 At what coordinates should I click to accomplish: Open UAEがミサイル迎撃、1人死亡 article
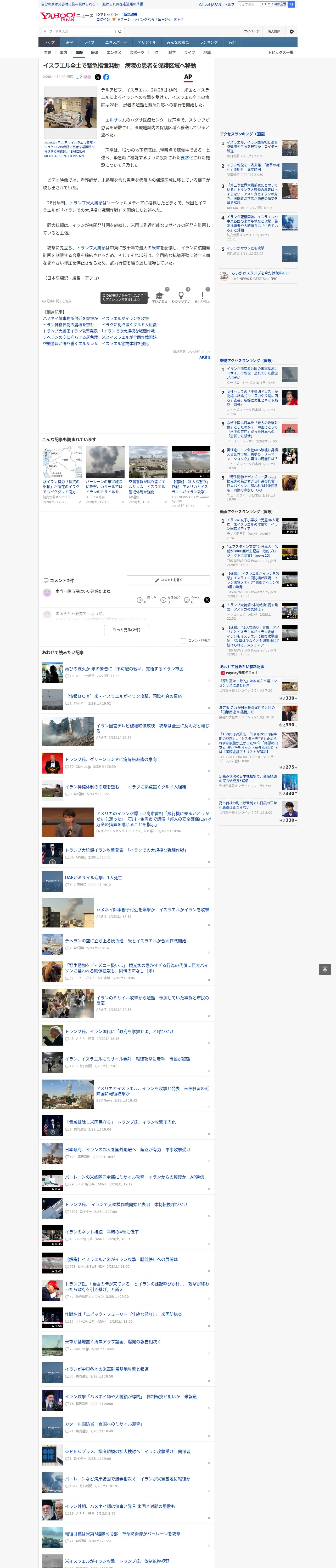93,878
